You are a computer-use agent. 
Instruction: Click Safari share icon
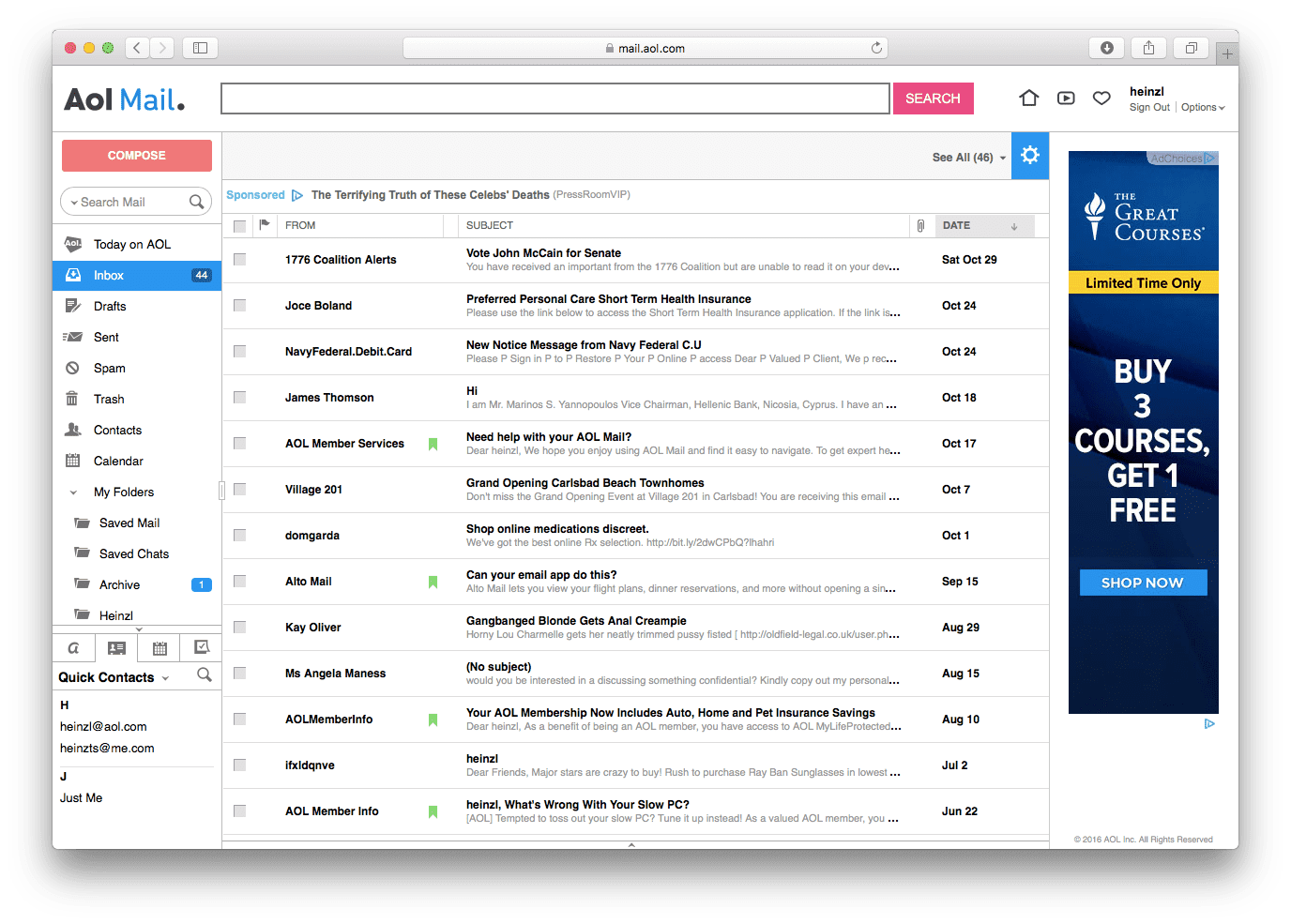(x=1148, y=48)
